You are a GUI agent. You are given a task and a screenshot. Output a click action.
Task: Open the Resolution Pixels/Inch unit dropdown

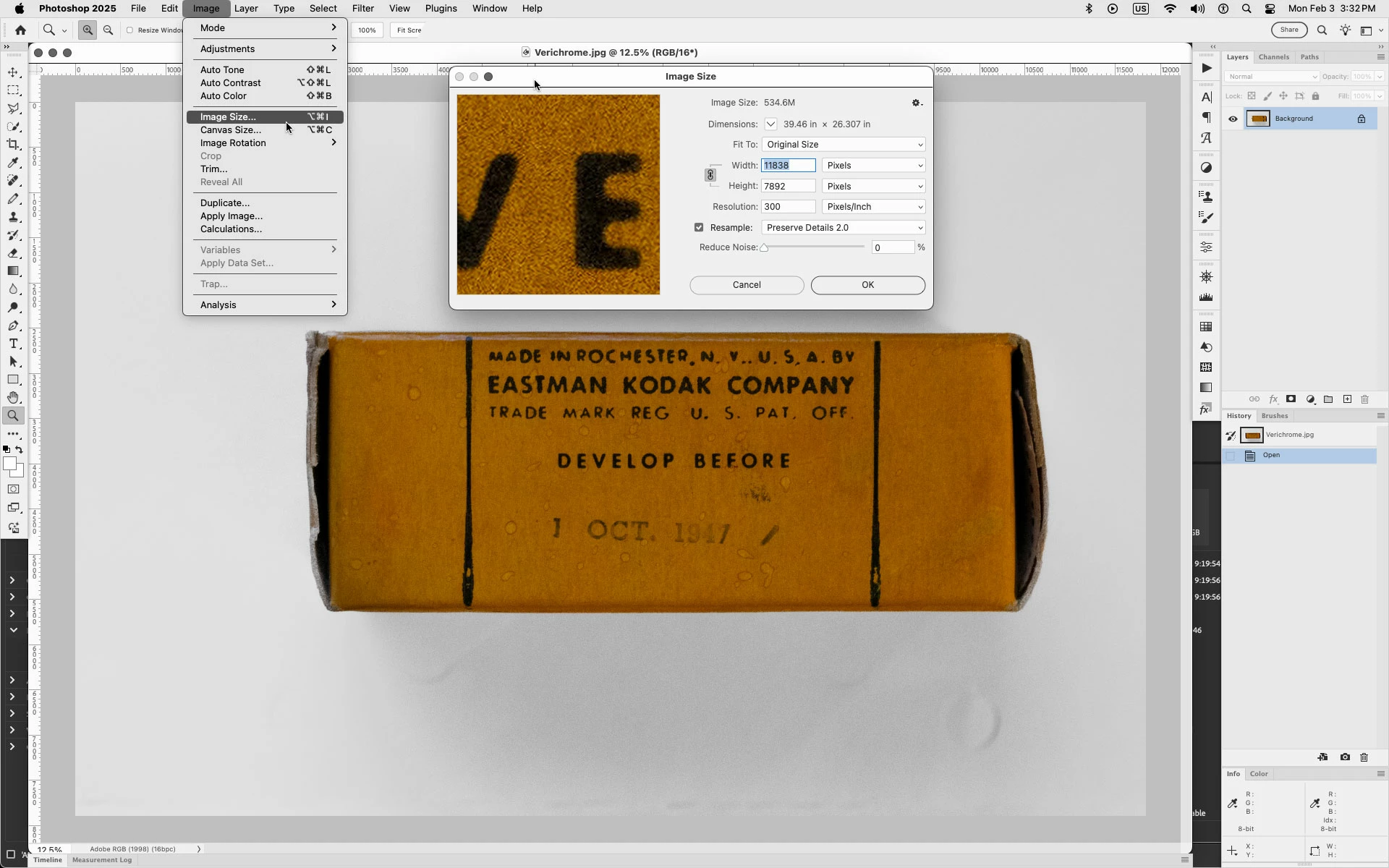click(x=874, y=207)
